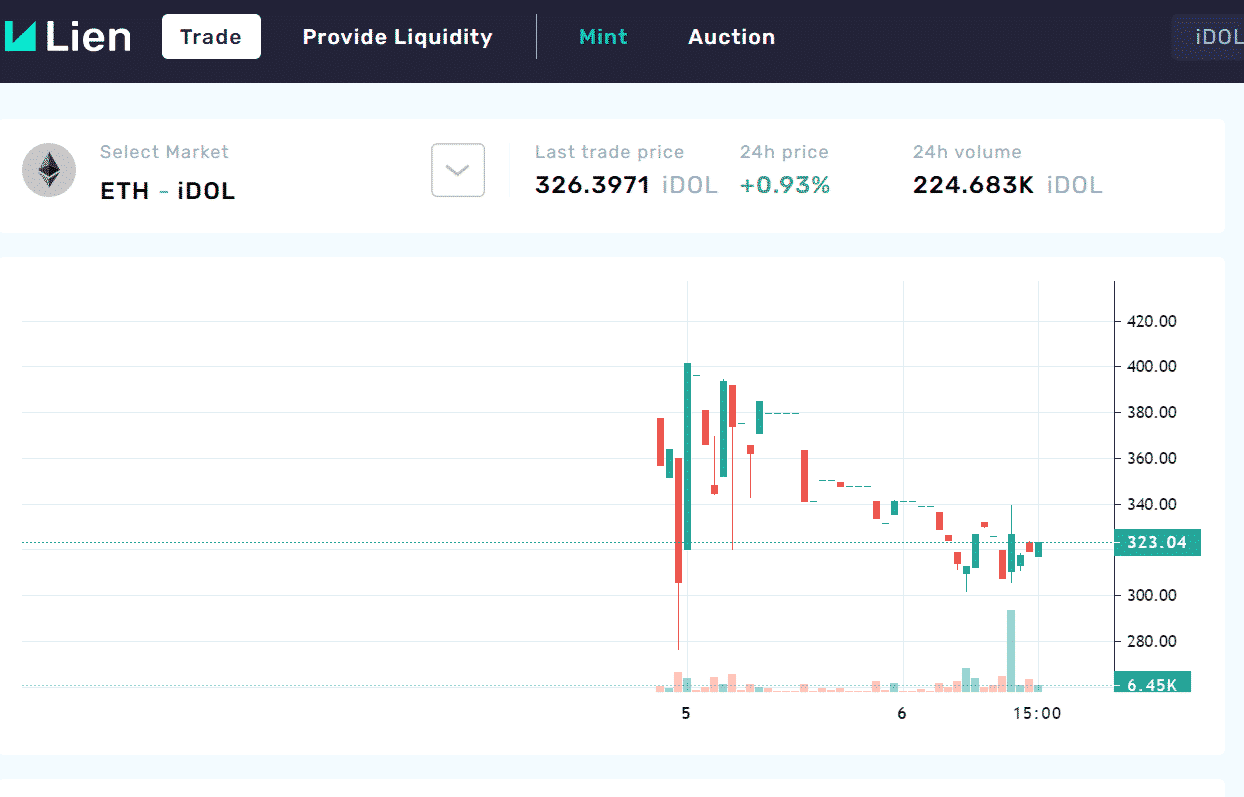Click the 420.00 price axis label
1244x797 pixels.
click(x=1151, y=321)
